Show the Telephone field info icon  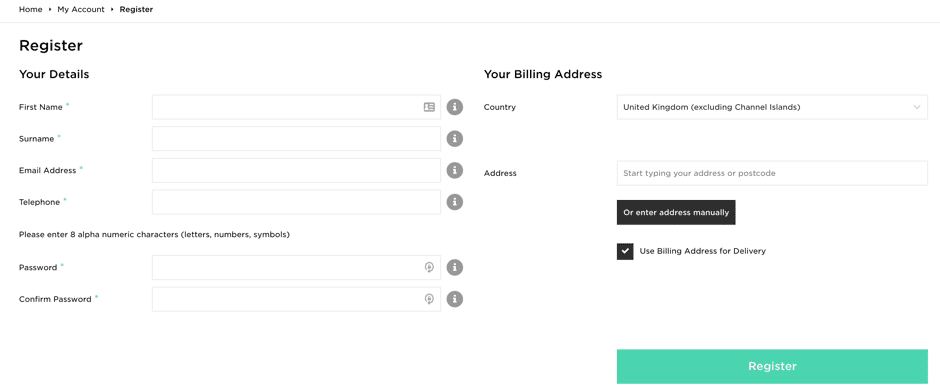pos(455,202)
